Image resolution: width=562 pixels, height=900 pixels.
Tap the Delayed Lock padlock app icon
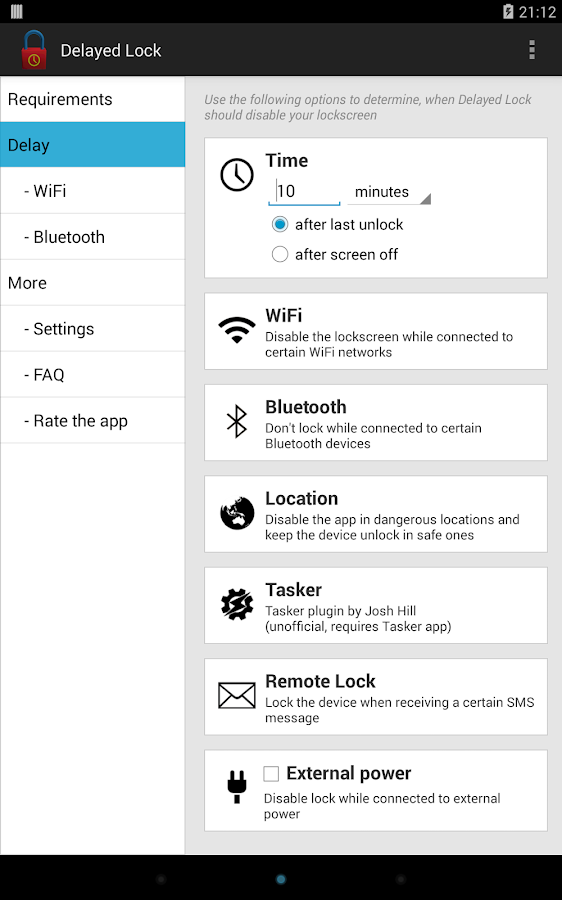click(33, 50)
